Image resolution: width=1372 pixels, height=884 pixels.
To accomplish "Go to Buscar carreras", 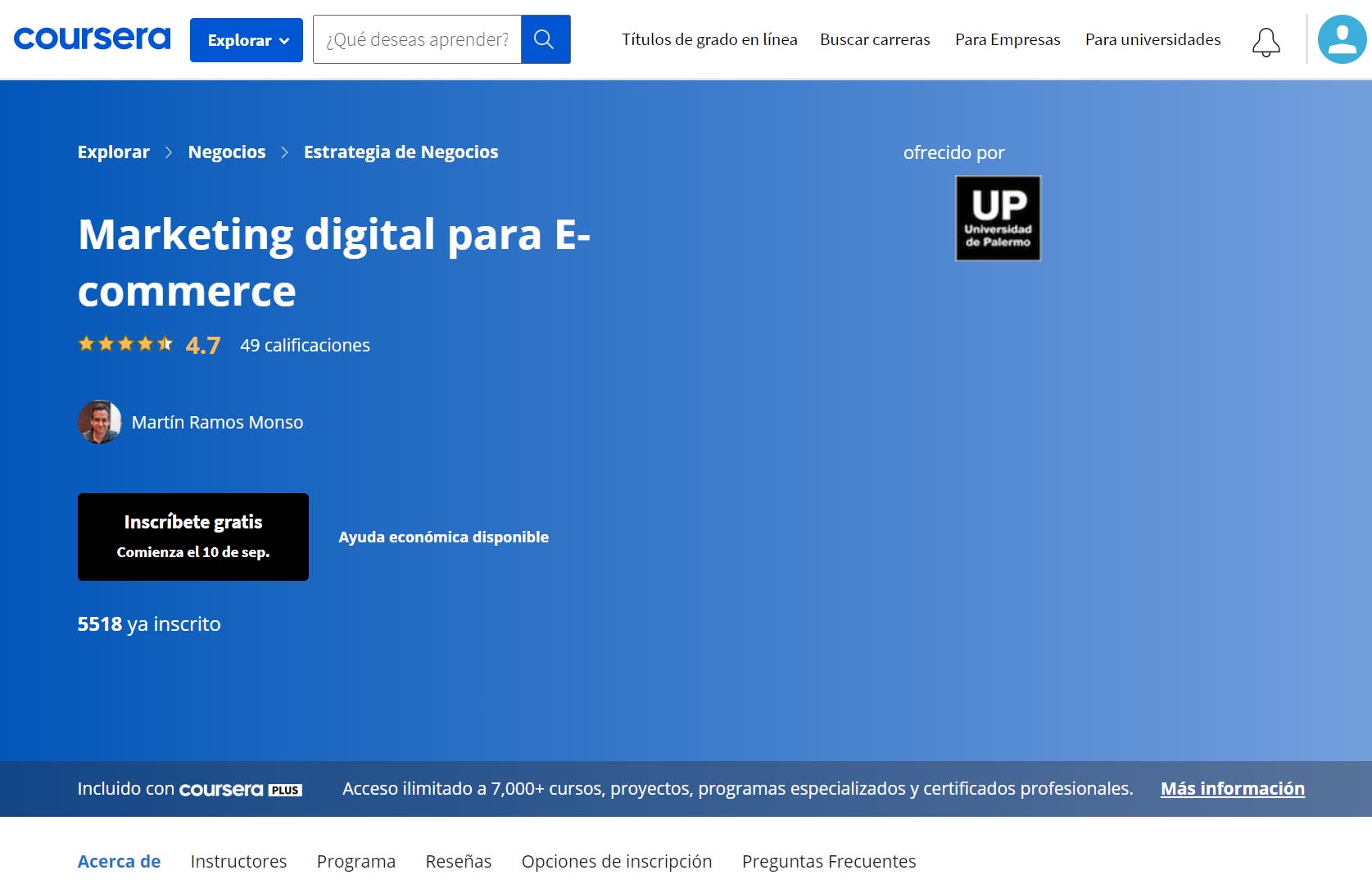I will (875, 39).
